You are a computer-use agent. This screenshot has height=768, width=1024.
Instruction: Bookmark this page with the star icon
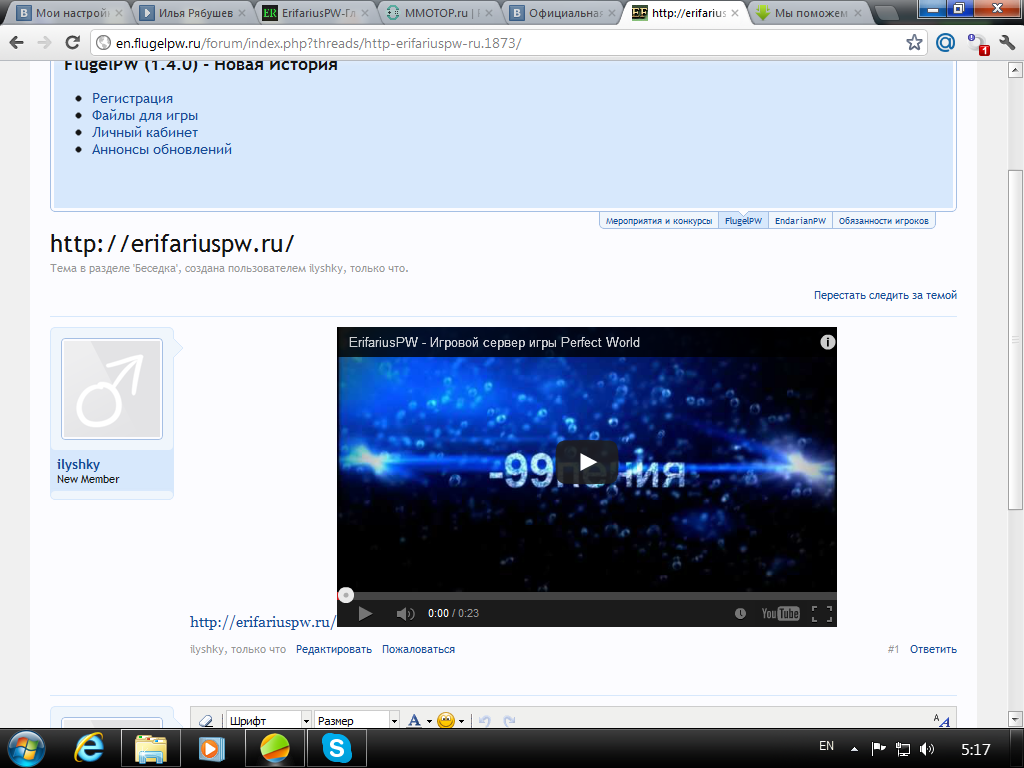pyautogui.click(x=914, y=43)
